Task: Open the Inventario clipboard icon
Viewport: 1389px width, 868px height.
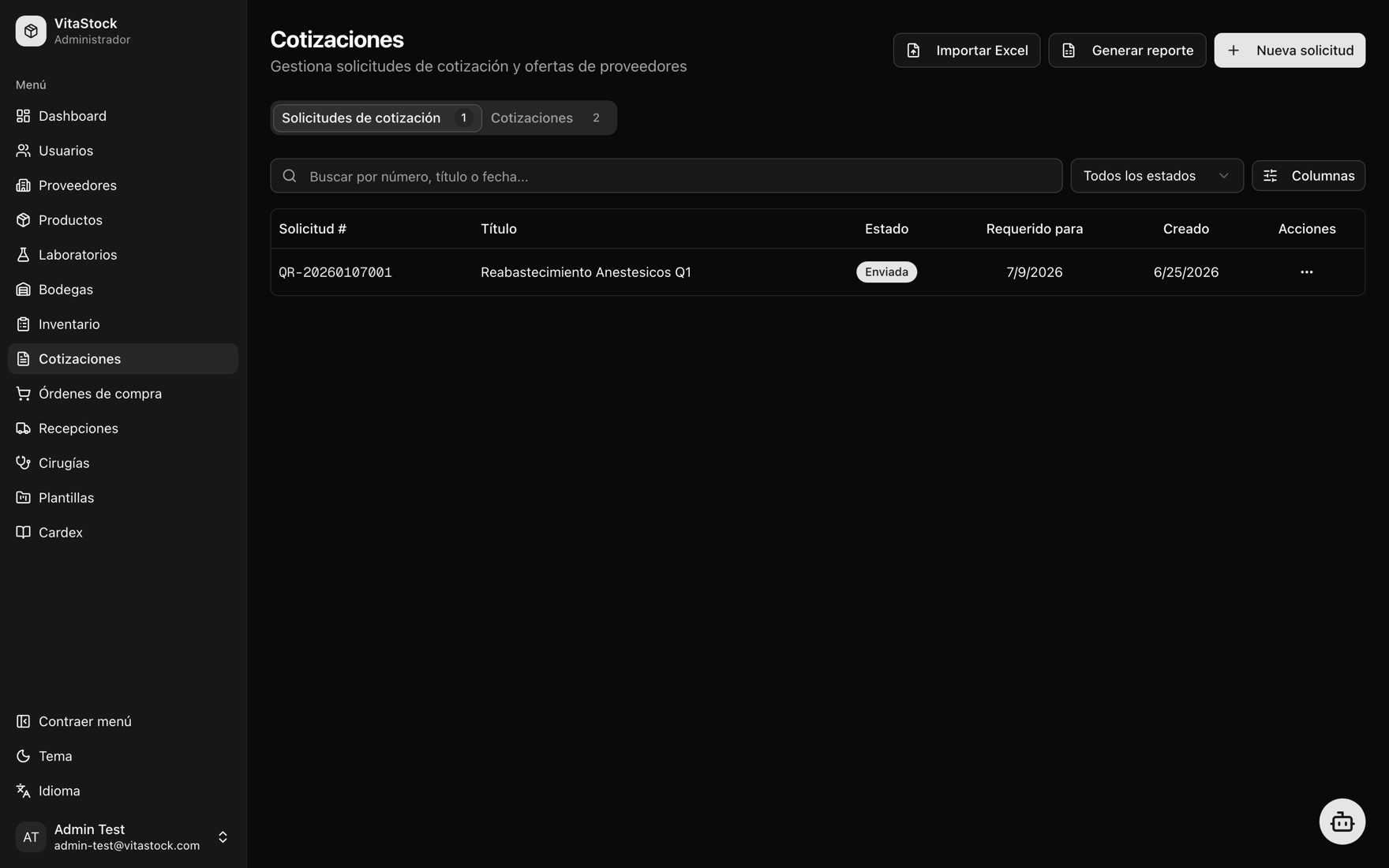Action: tap(23, 324)
